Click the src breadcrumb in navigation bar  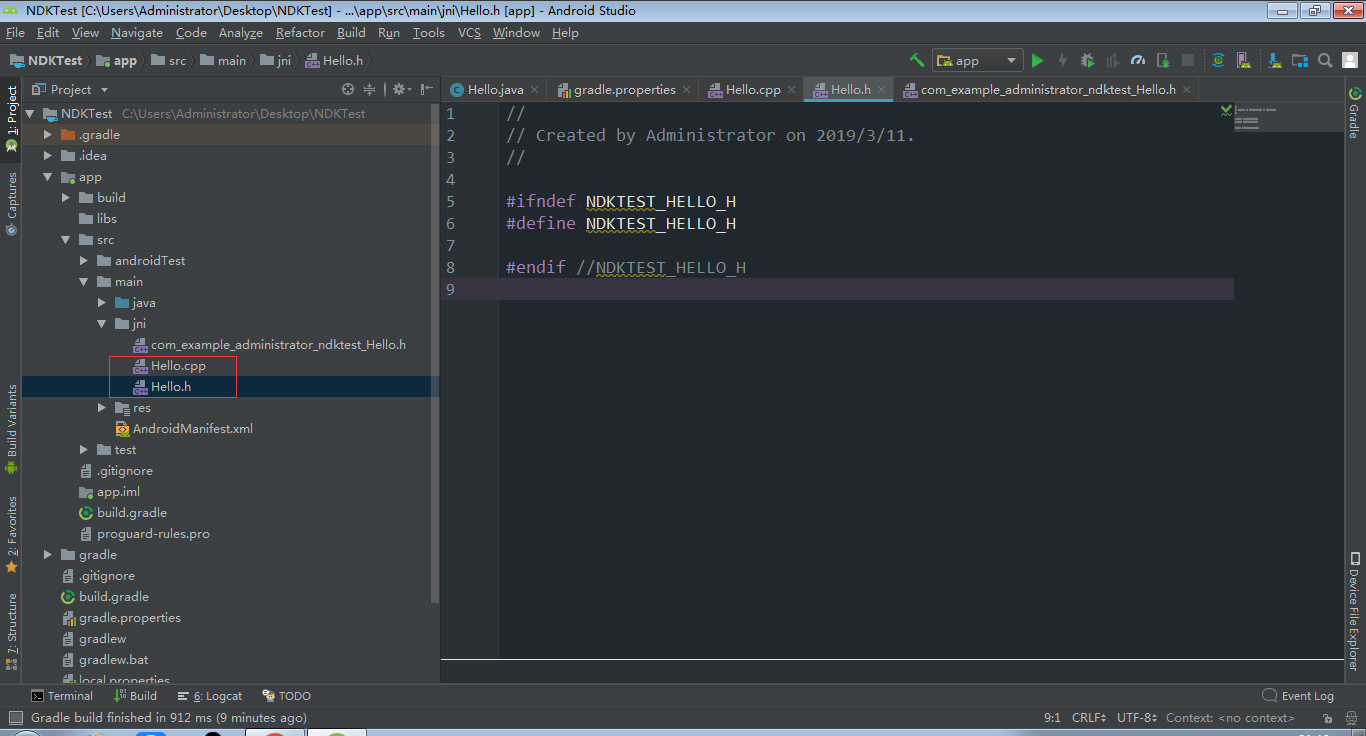click(168, 60)
